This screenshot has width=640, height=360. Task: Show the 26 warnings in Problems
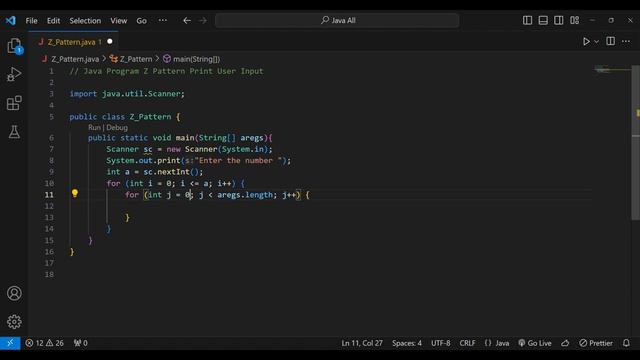click(x=55, y=343)
